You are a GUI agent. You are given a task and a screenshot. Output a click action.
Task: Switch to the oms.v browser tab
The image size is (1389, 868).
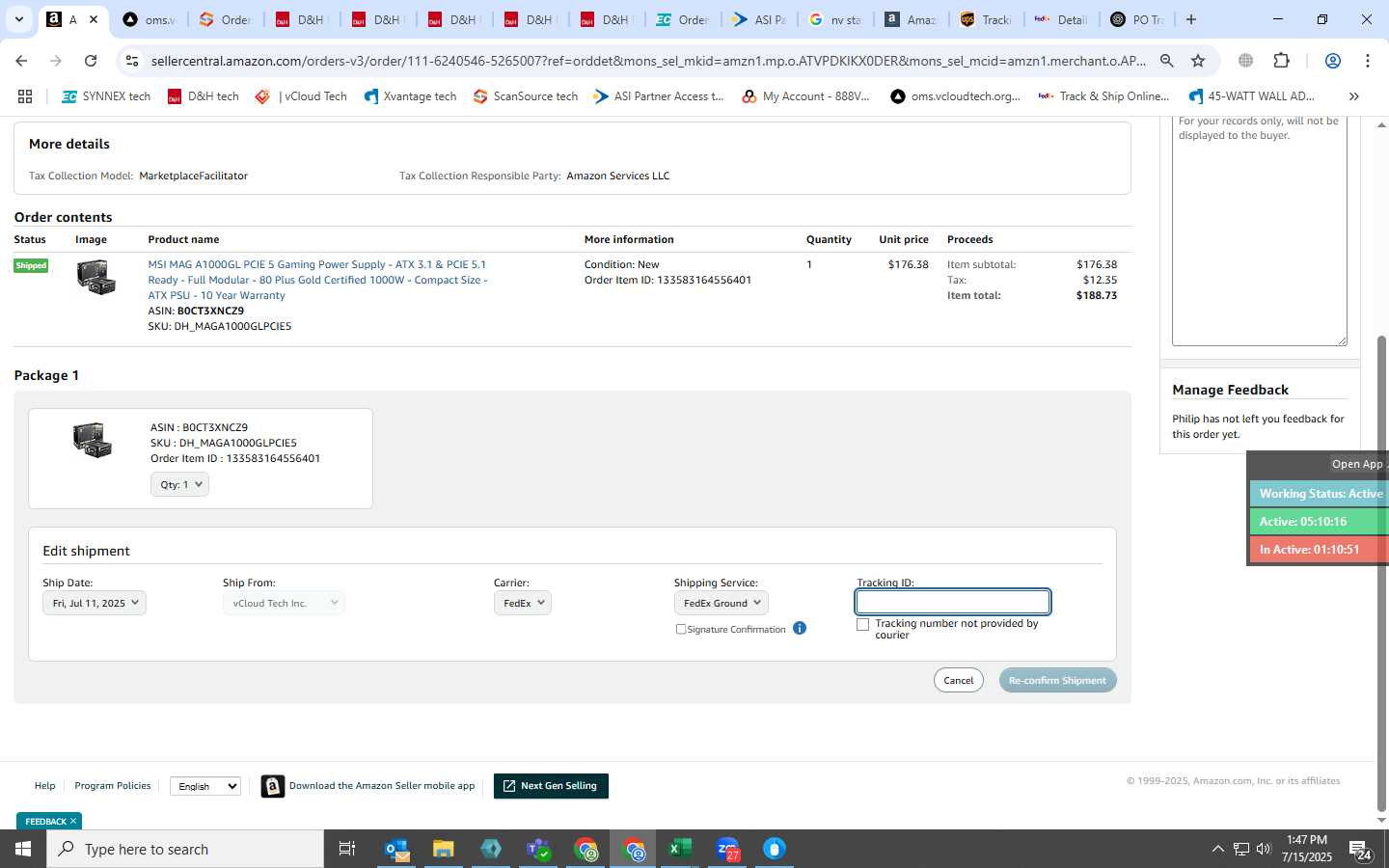pos(150,19)
